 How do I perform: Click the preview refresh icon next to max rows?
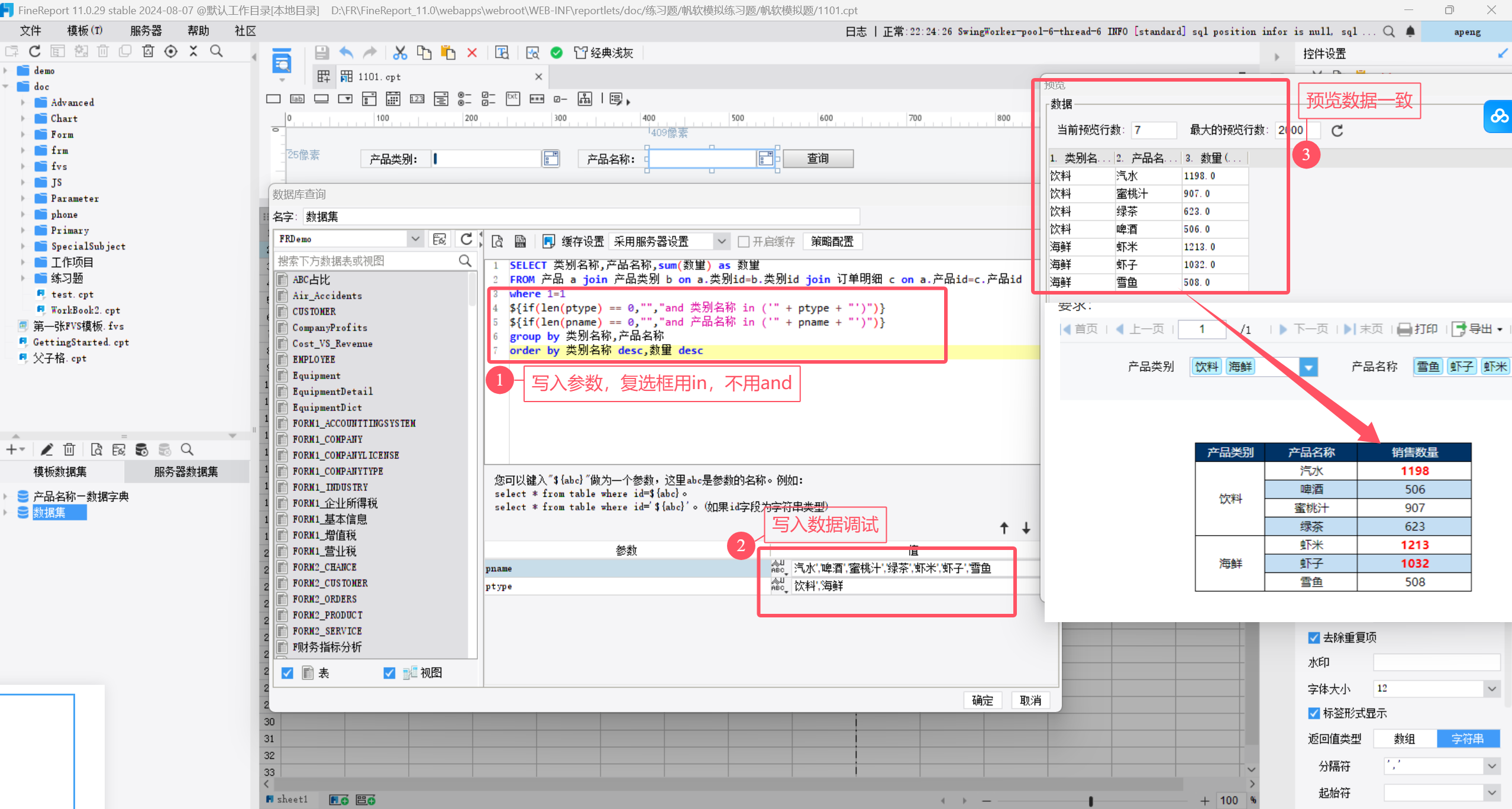tap(1337, 130)
